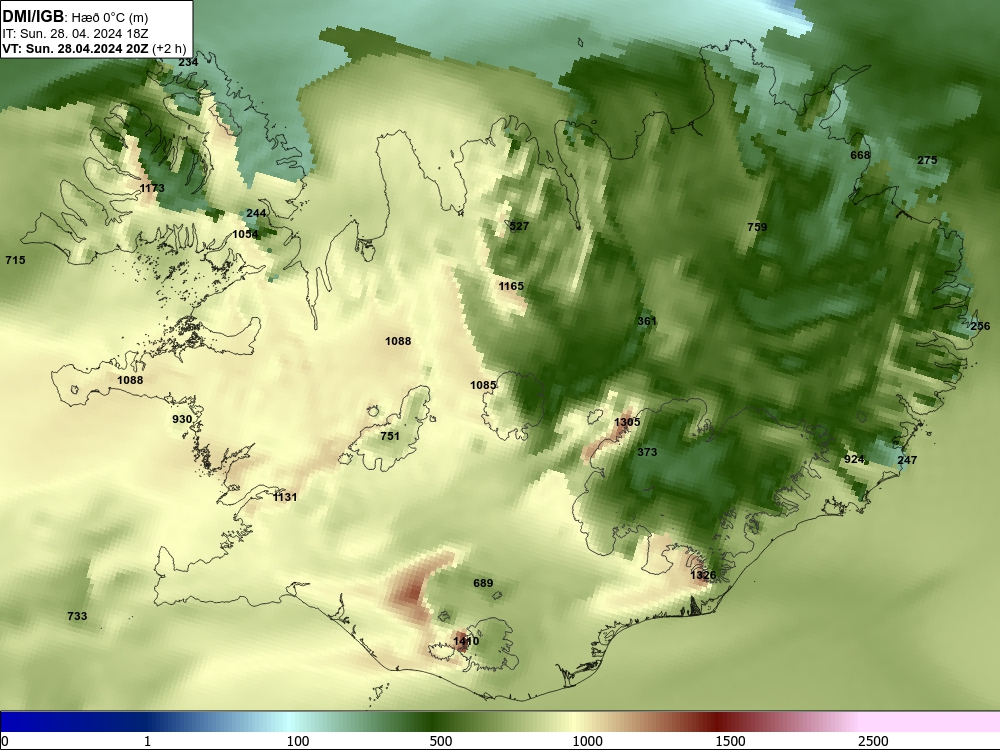This screenshot has height=750, width=1000.
Task: Click the 244 height value
Action: click(256, 213)
